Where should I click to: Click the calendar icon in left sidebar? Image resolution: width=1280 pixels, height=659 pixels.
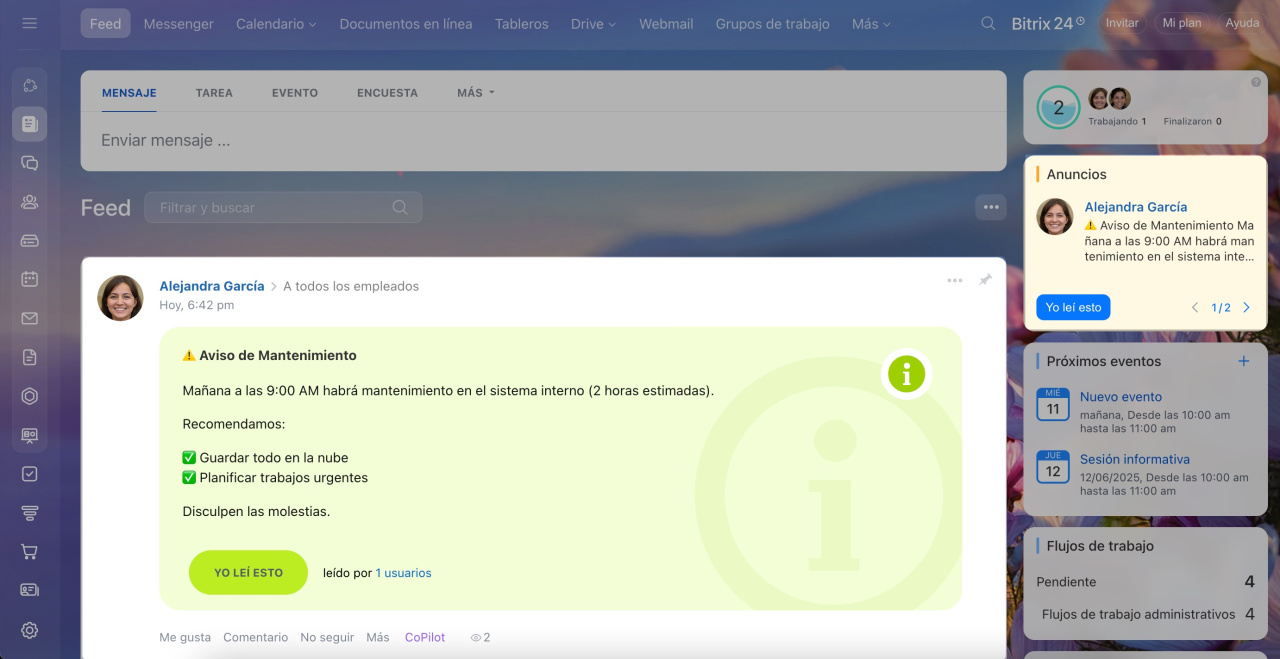coord(29,280)
